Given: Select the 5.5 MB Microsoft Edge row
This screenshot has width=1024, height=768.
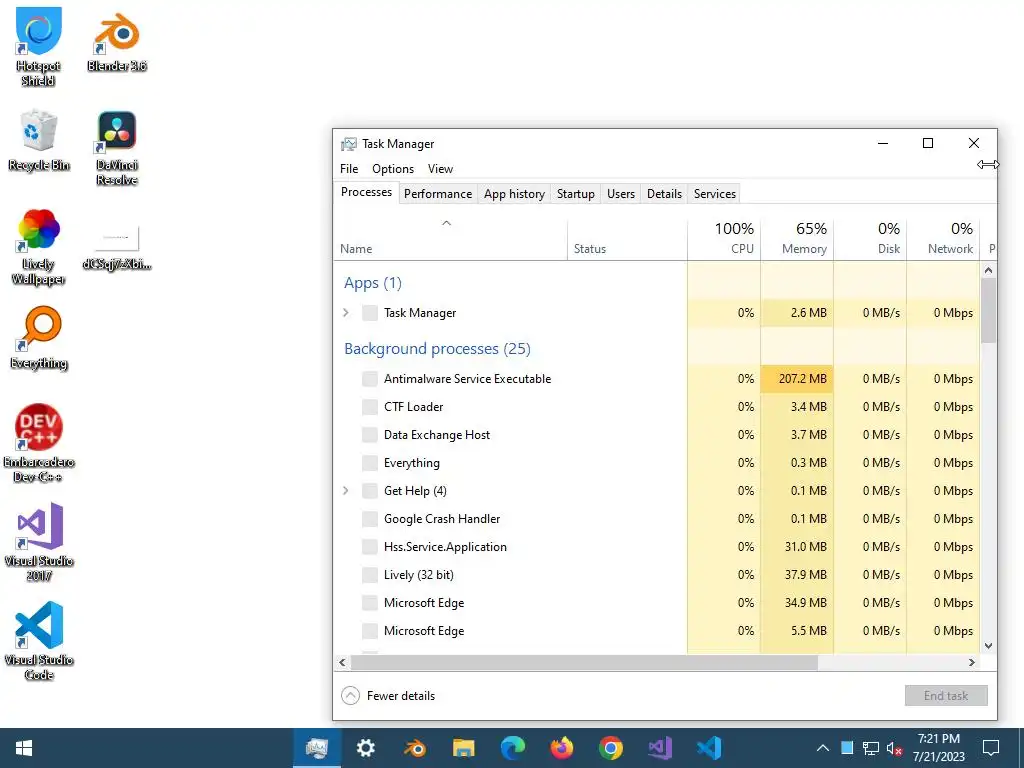Looking at the screenshot, I should (657, 632).
